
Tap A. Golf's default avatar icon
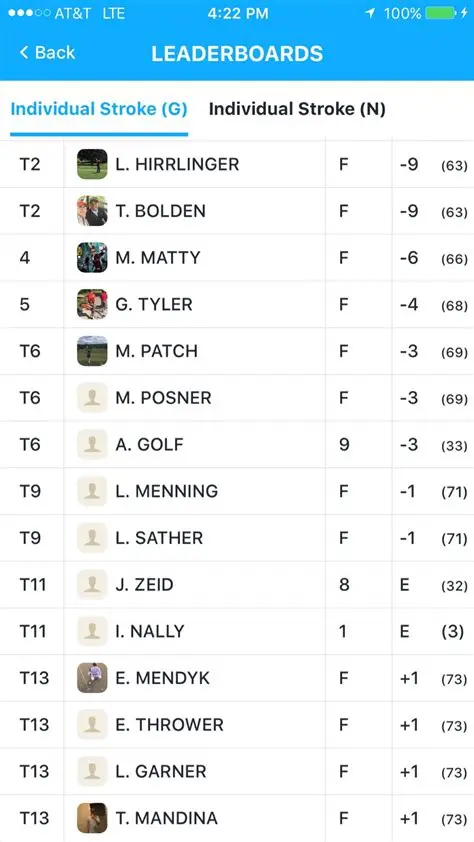pos(92,445)
